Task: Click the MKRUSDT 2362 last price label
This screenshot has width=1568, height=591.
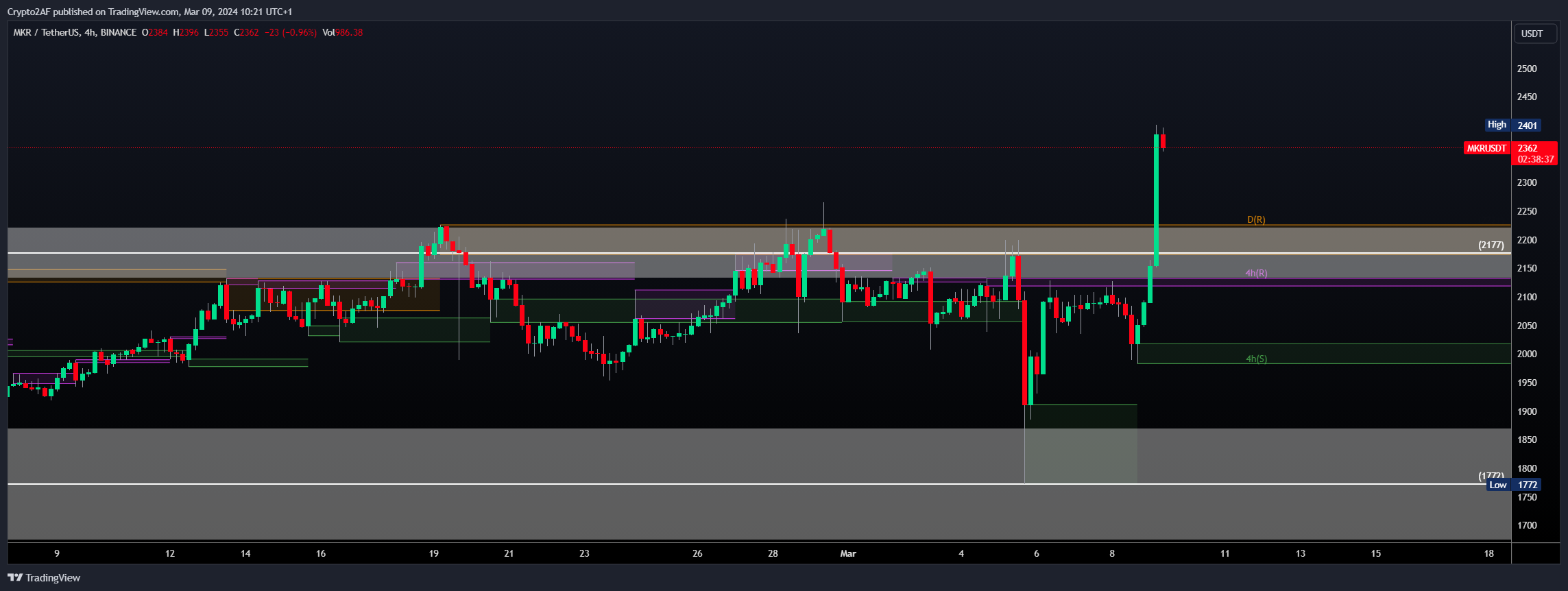Action: point(1510,148)
